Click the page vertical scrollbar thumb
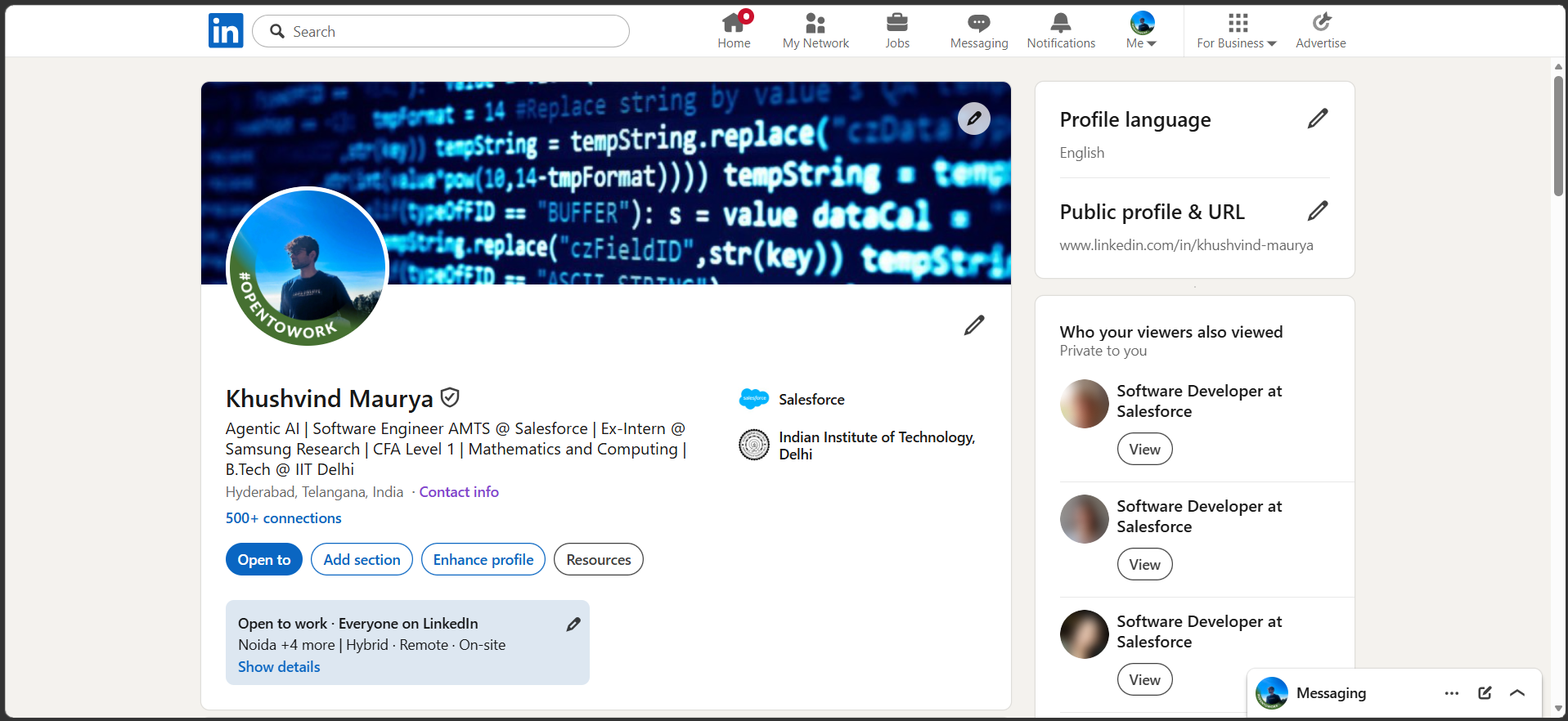The height and width of the screenshot is (721, 1568). 1558,136
